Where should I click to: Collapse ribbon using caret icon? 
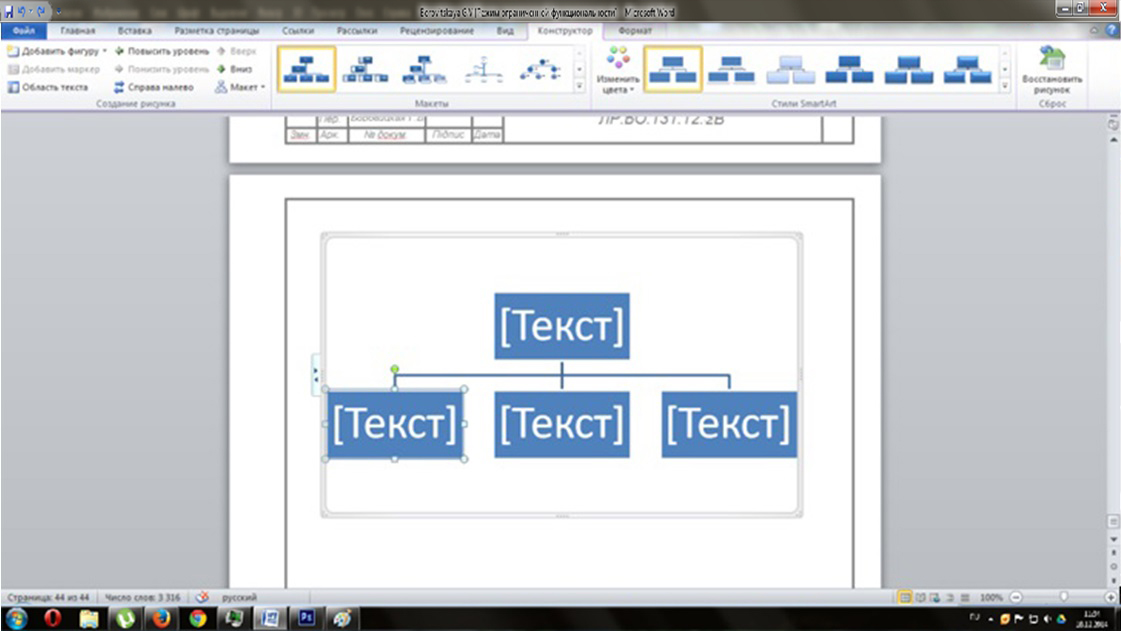[x=1094, y=31]
